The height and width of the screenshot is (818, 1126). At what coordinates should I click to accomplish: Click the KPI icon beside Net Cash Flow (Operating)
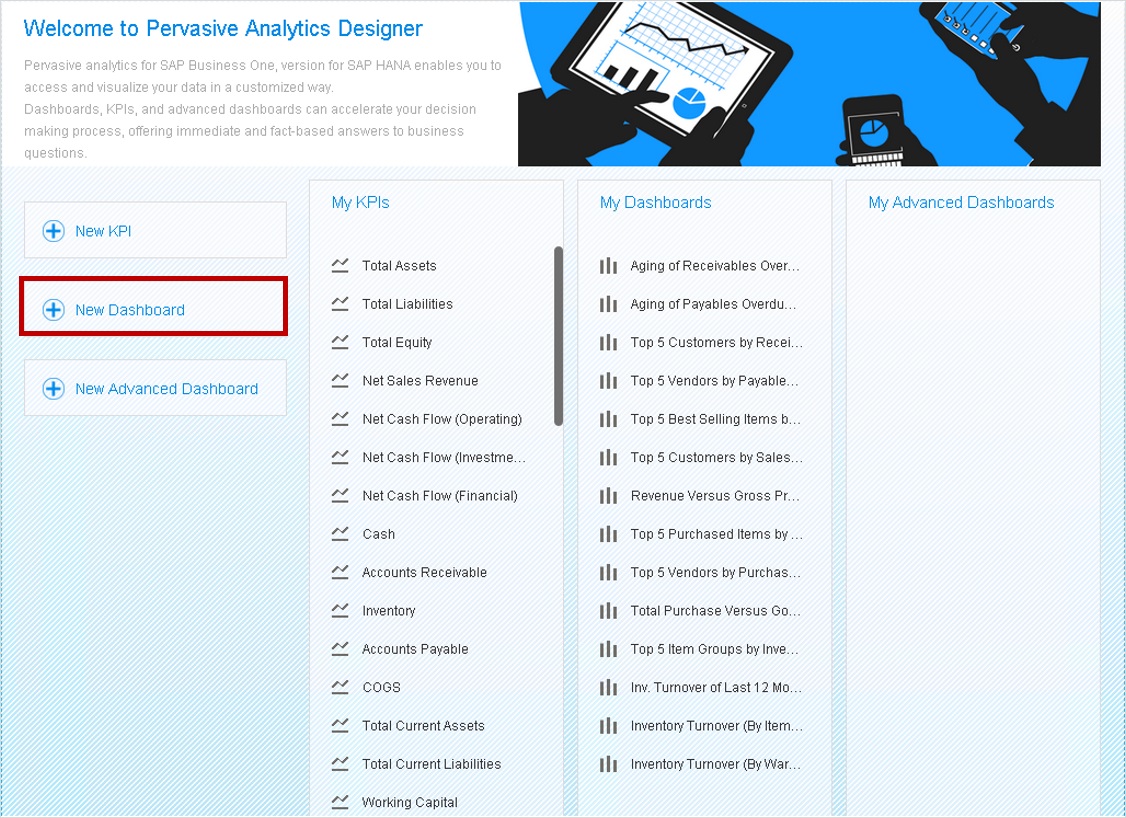[340, 419]
